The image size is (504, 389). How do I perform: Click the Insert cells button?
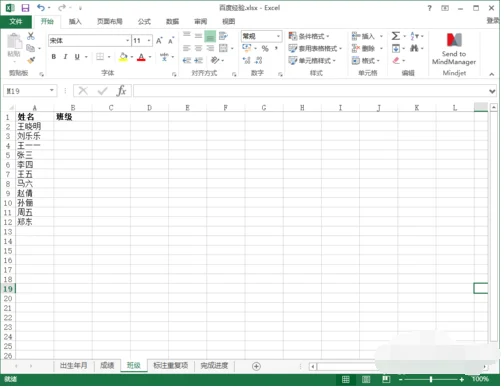click(364, 36)
